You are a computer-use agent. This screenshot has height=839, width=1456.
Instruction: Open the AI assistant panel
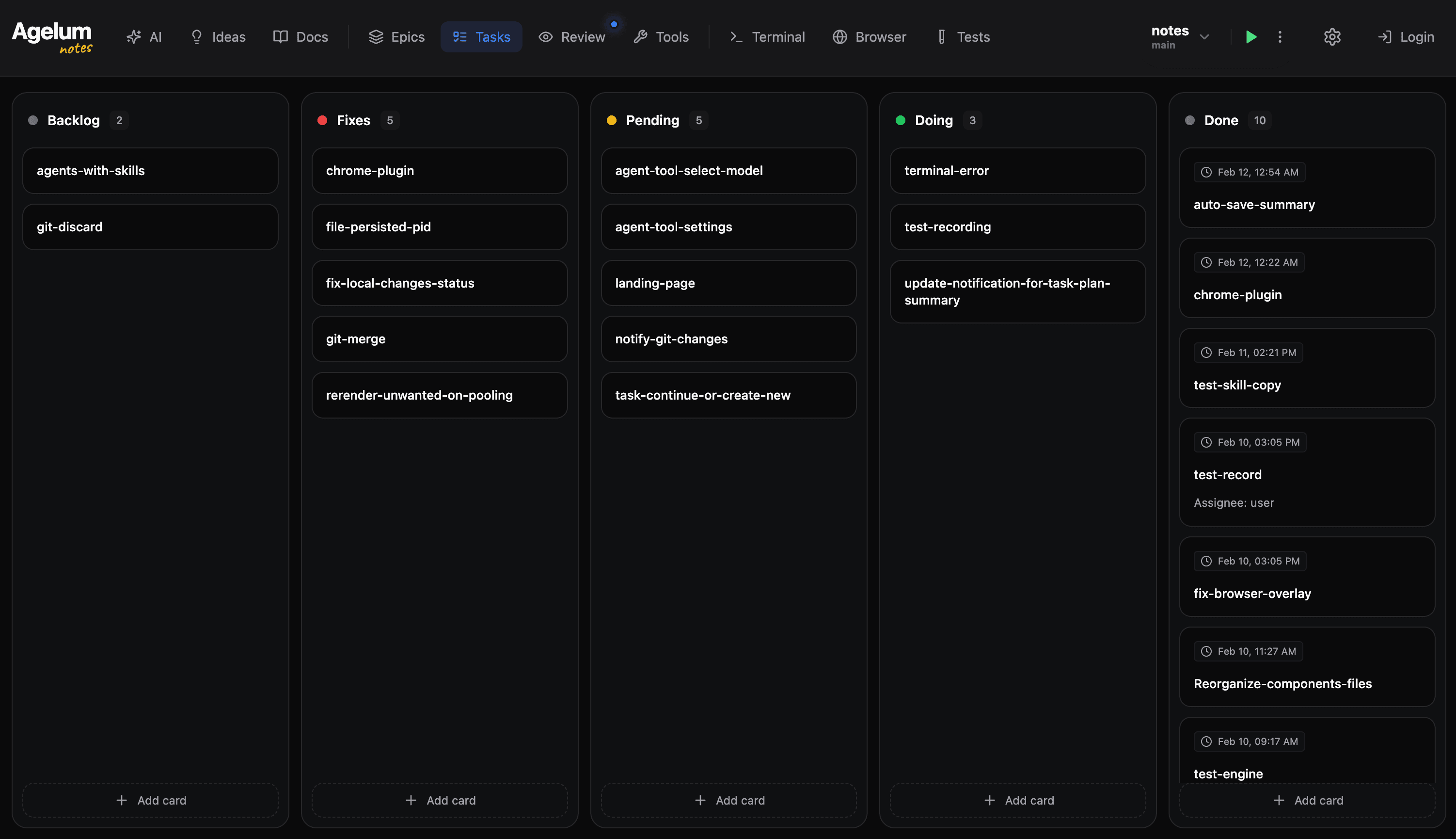(143, 36)
